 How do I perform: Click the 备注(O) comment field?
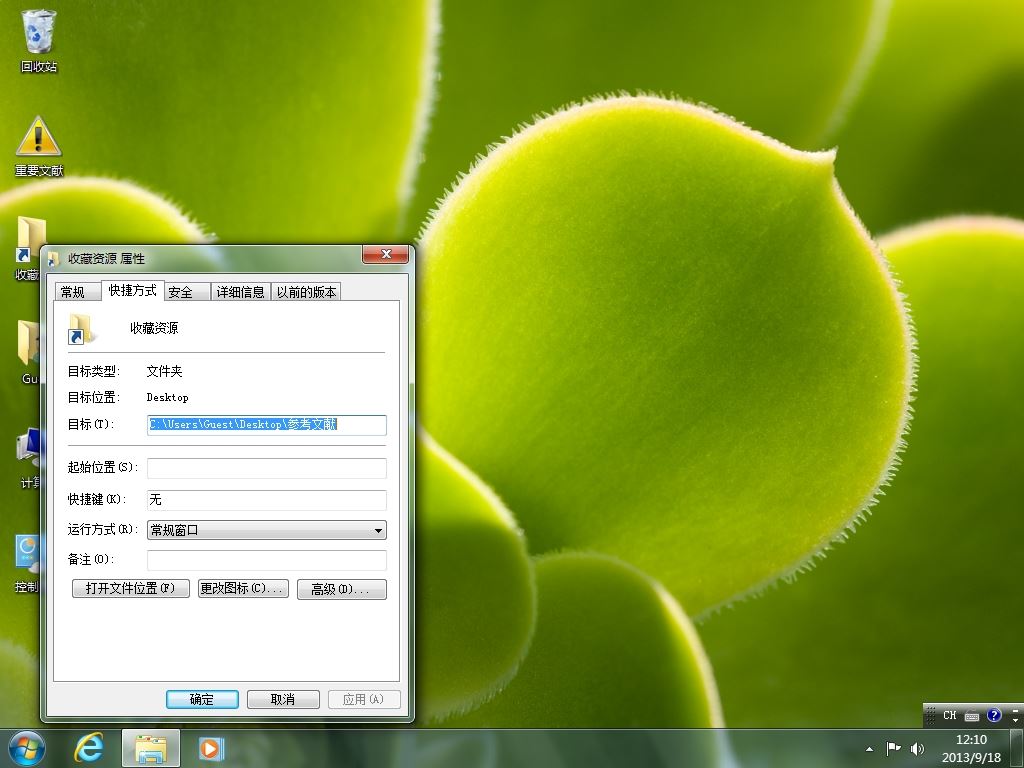coord(266,560)
